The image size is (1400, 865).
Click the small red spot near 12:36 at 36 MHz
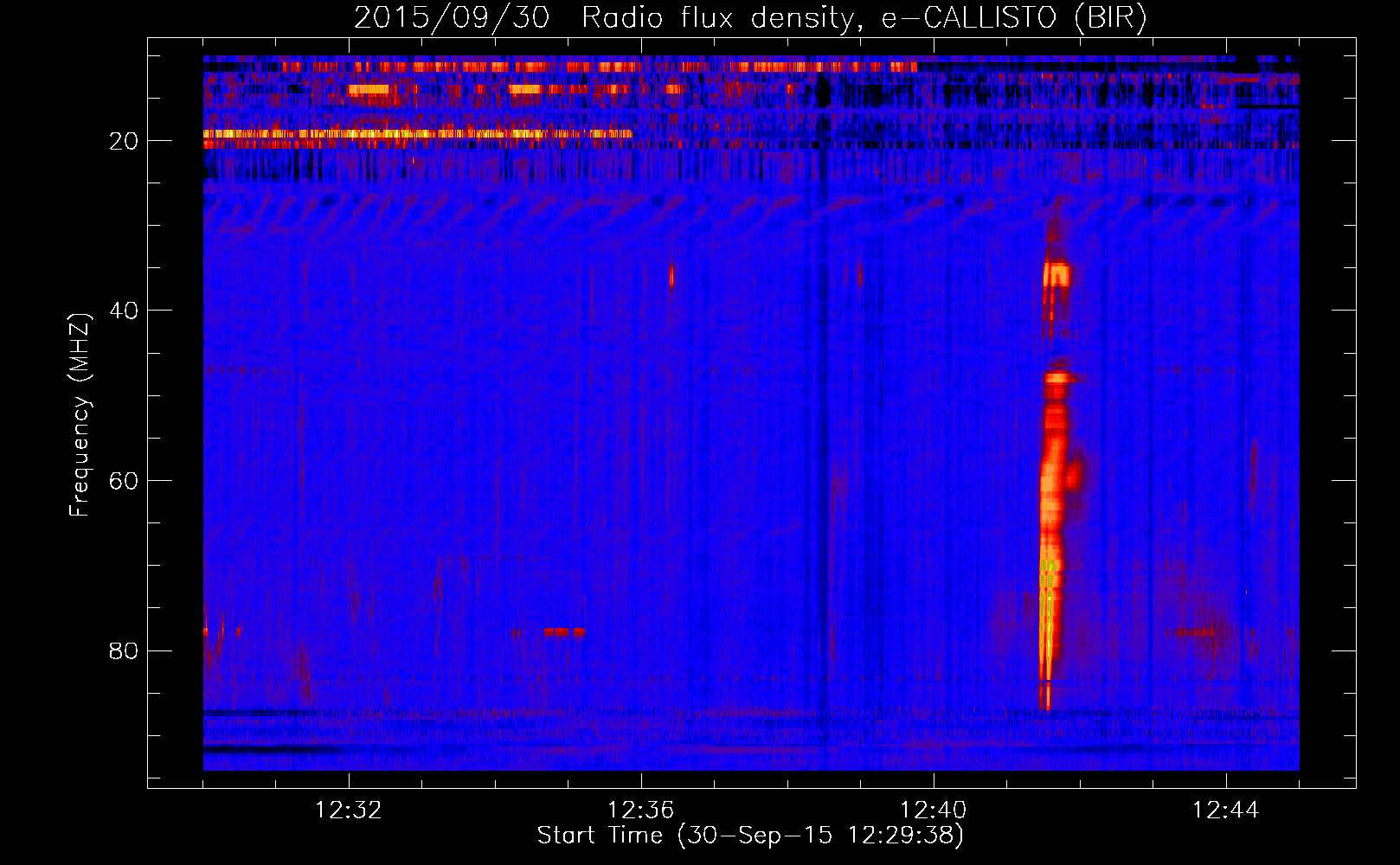click(x=671, y=277)
